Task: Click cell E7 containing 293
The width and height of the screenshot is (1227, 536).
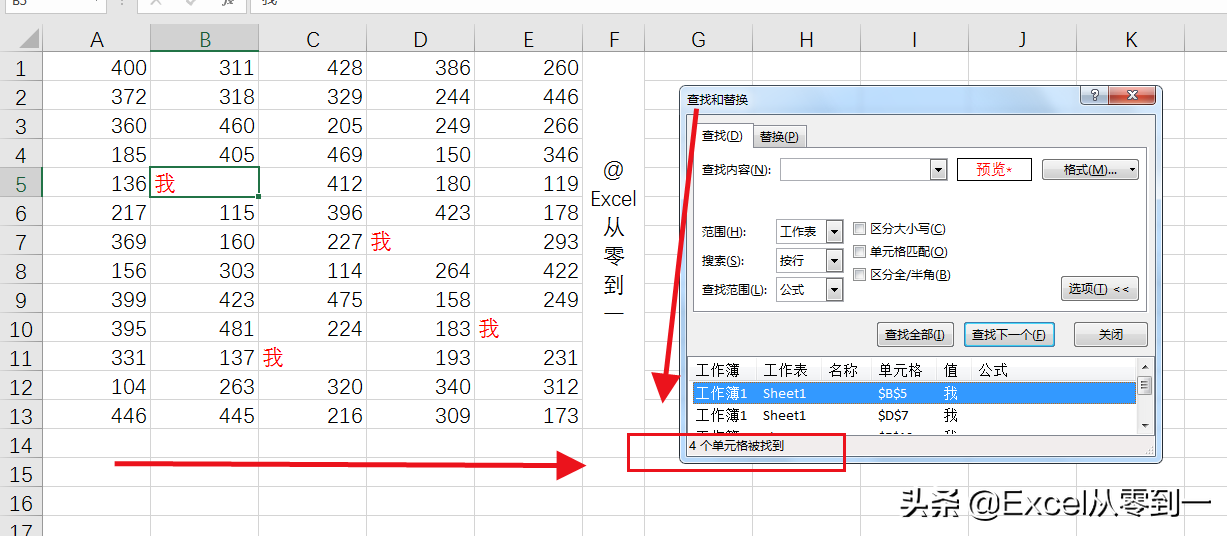Action: coord(529,242)
